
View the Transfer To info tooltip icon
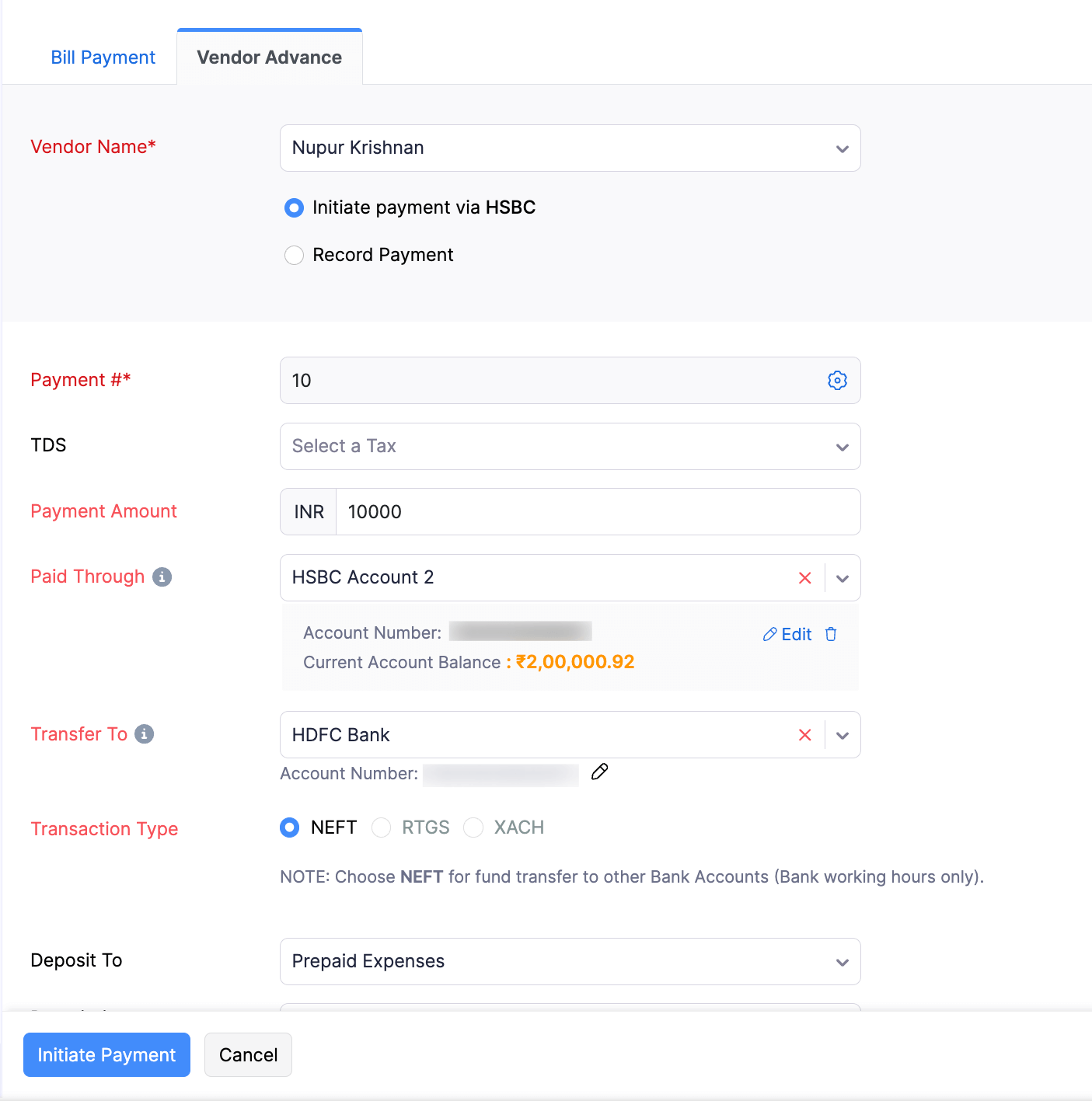[144, 733]
